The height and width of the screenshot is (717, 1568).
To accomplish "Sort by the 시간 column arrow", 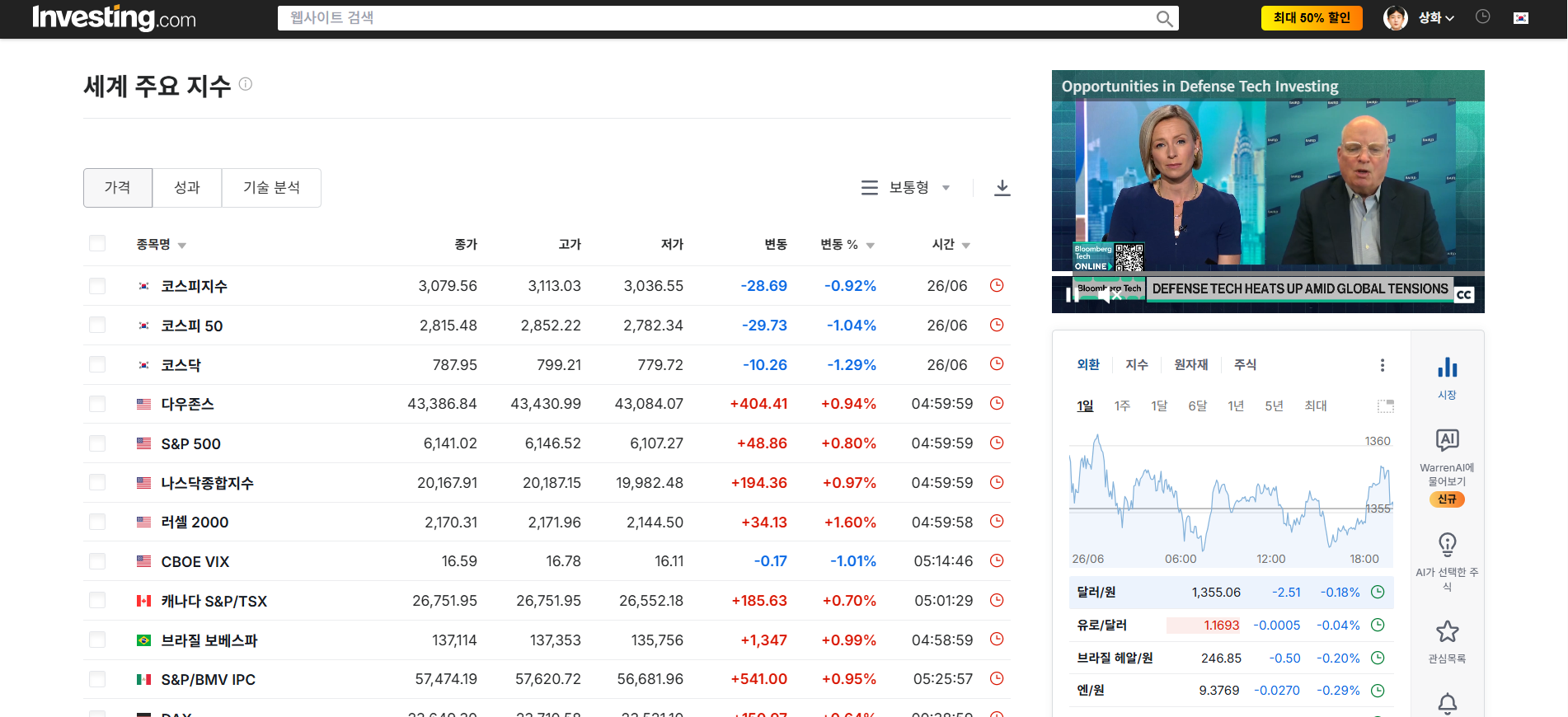I will click(966, 246).
